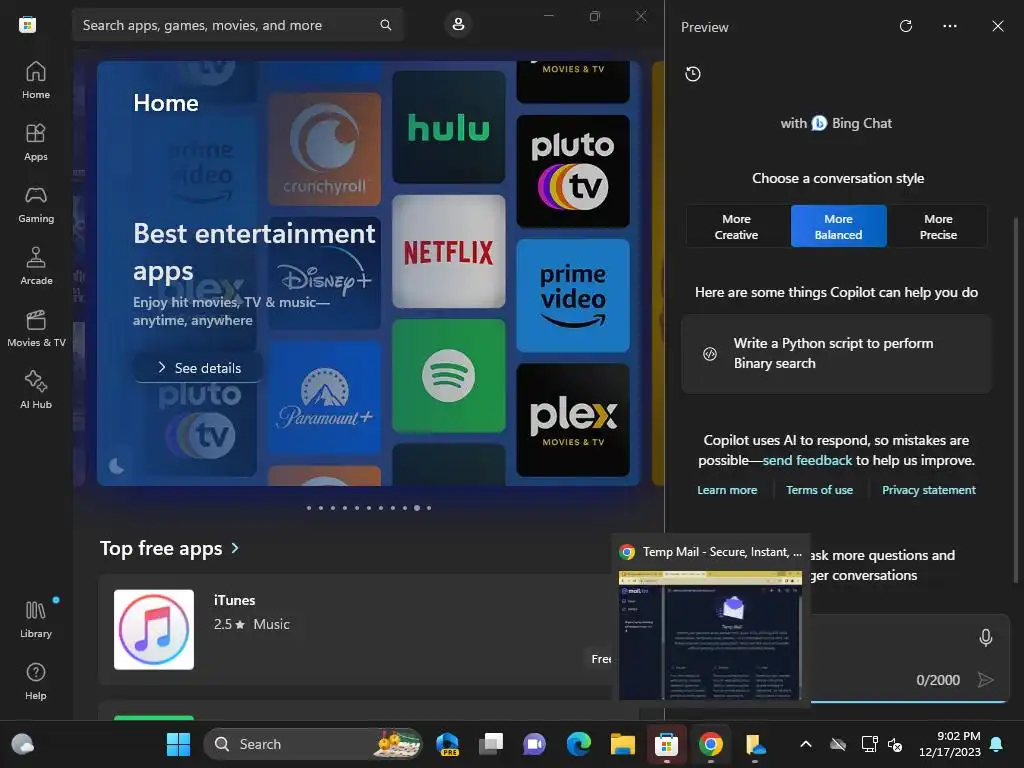Open Copilot Preview from taskbar

pyautogui.click(x=447, y=744)
